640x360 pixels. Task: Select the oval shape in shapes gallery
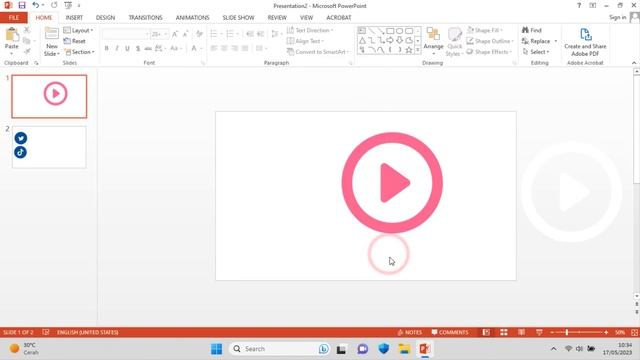pos(399,31)
